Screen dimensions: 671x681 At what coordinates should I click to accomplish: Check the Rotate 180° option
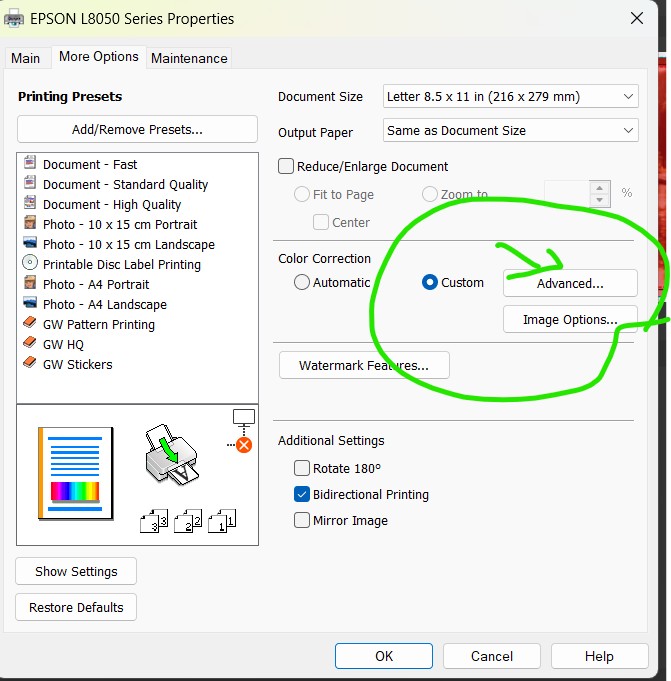[x=302, y=468]
